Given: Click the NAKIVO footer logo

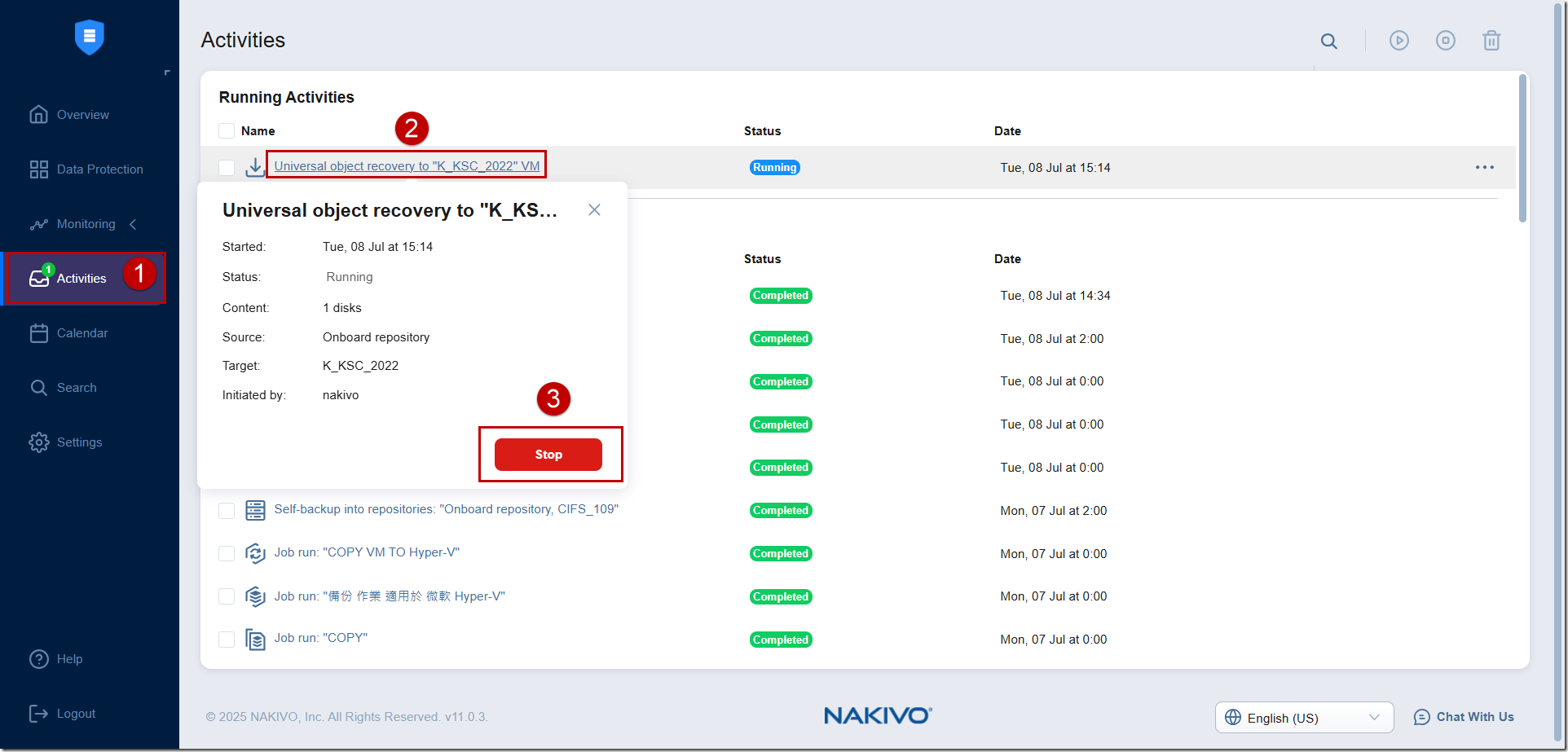Looking at the screenshot, I should (878, 715).
